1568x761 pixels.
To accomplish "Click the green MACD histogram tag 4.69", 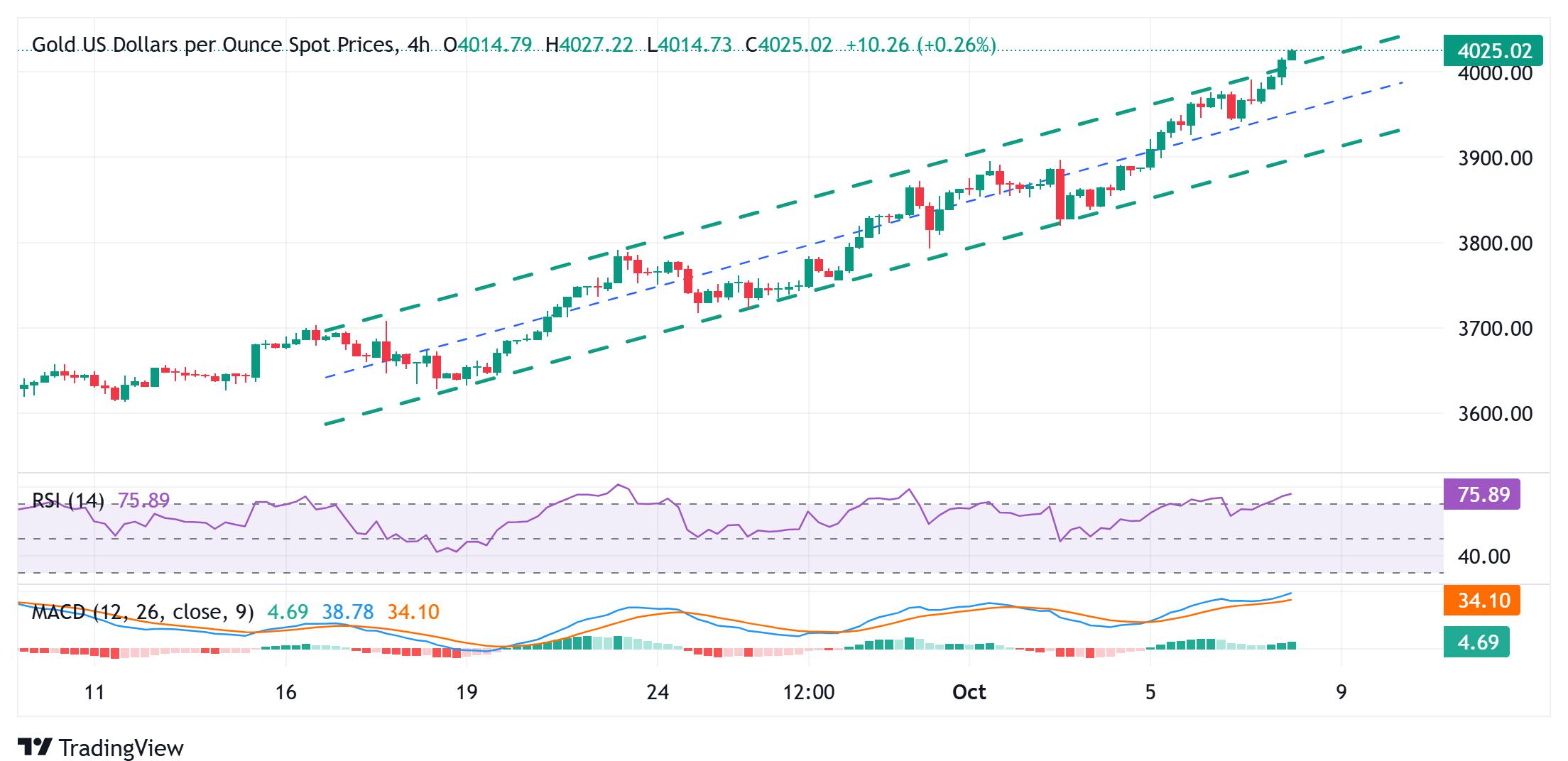I will (x=1477, y=642).
